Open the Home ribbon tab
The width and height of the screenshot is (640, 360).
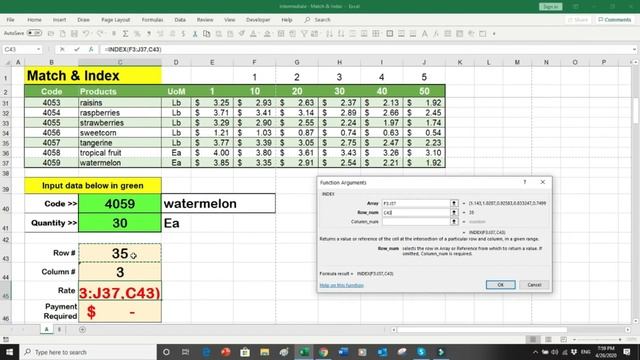pyautogui.click(x=34, y=20)
